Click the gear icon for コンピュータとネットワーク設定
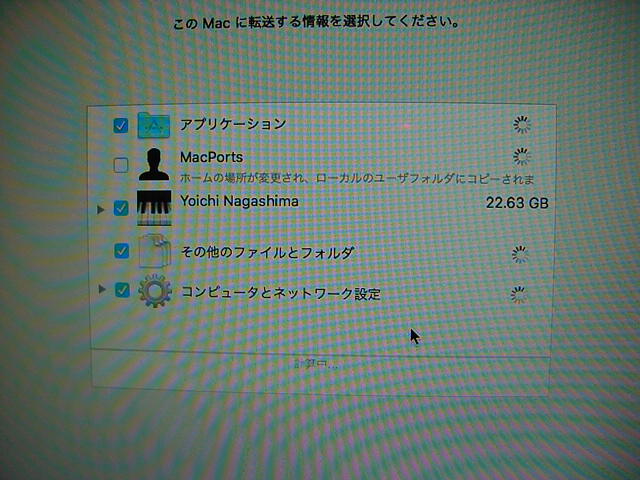 tap(155, 290)
